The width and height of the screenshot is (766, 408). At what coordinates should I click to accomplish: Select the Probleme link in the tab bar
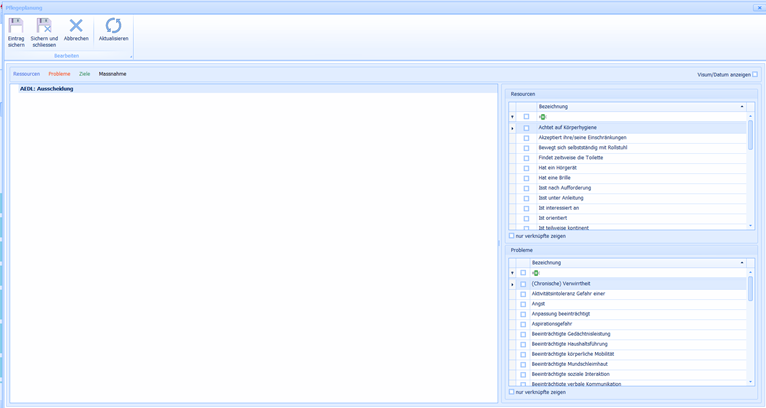(59, 74)
